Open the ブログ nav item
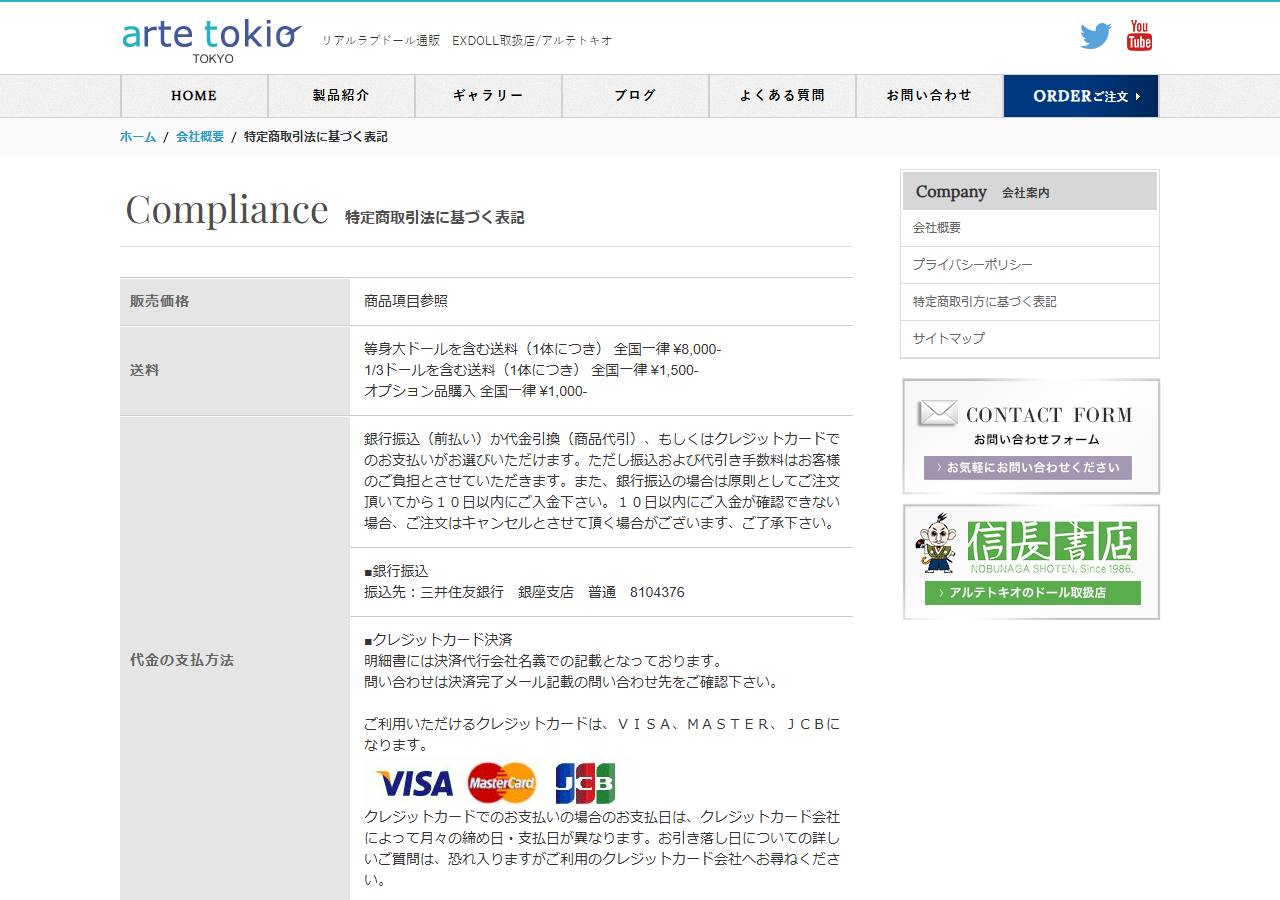This screenshot has height=900, width=1280. point(635,96)
